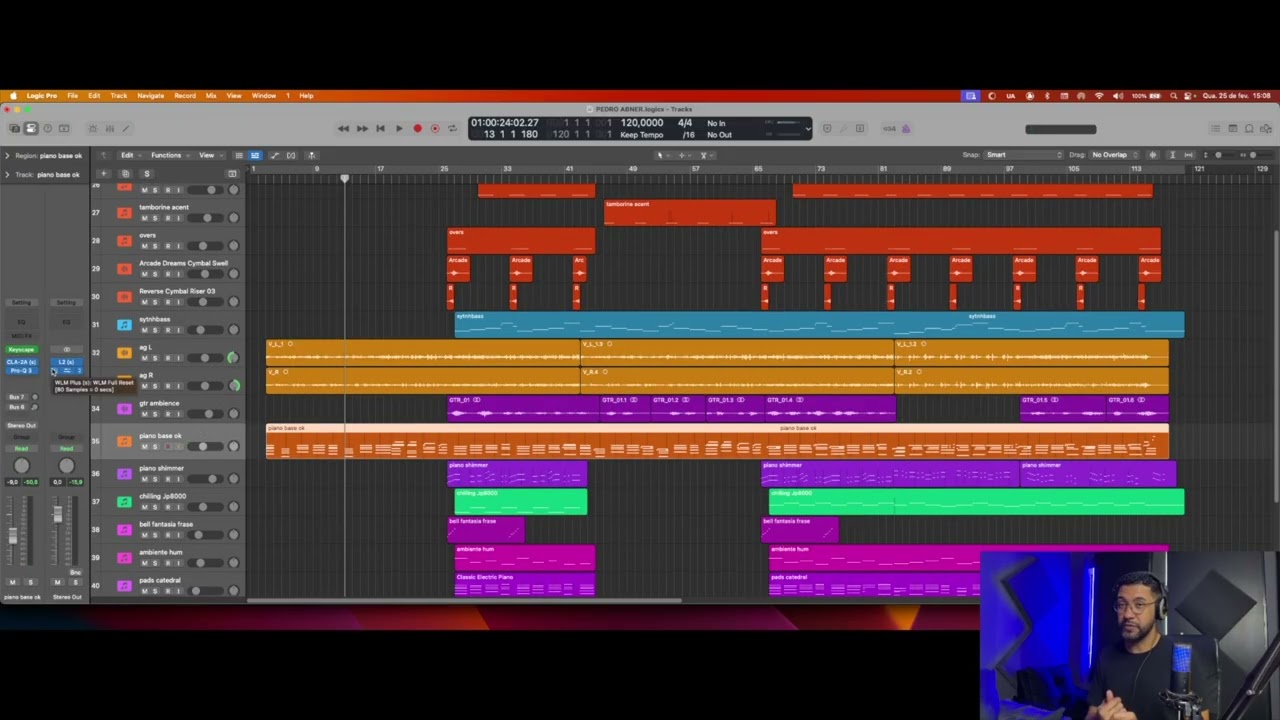Add a new track with plus button
This screenshot has height=720, width=1280.
coord(103,174)
